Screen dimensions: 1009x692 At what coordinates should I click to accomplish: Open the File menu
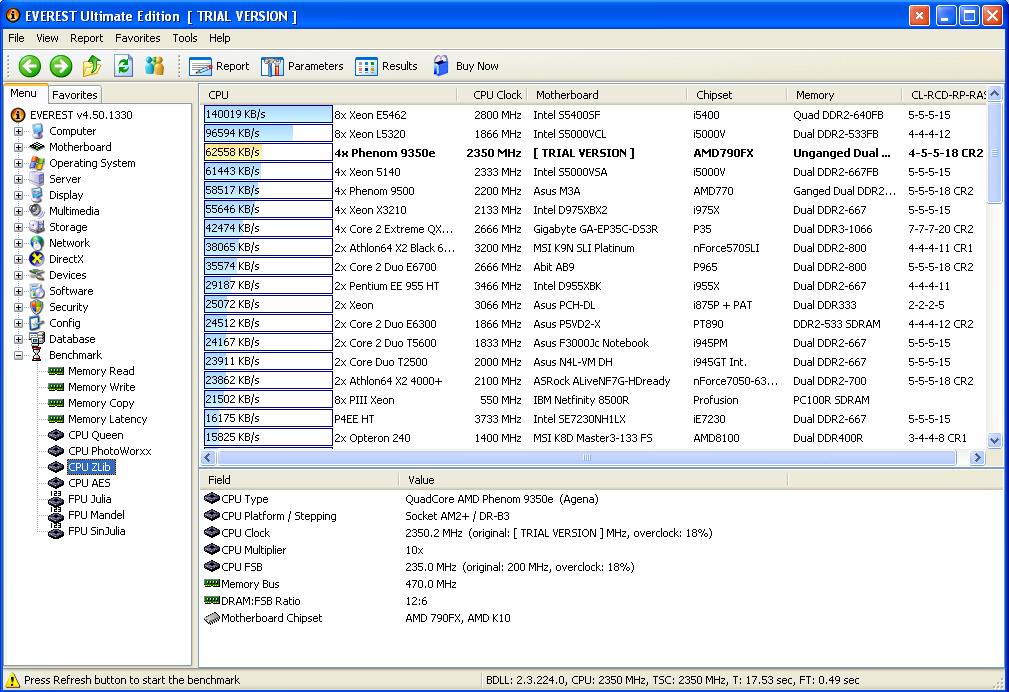pyautogui.click(x=16, y=38)
